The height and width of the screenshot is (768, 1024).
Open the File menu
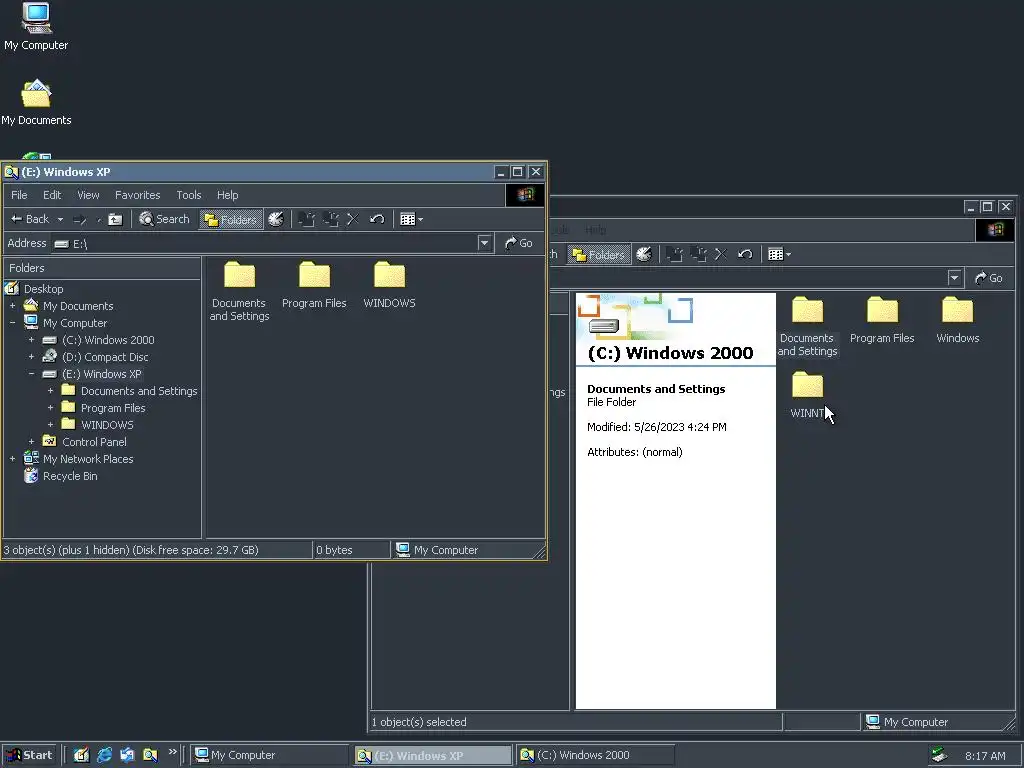(x=19, y=195)
